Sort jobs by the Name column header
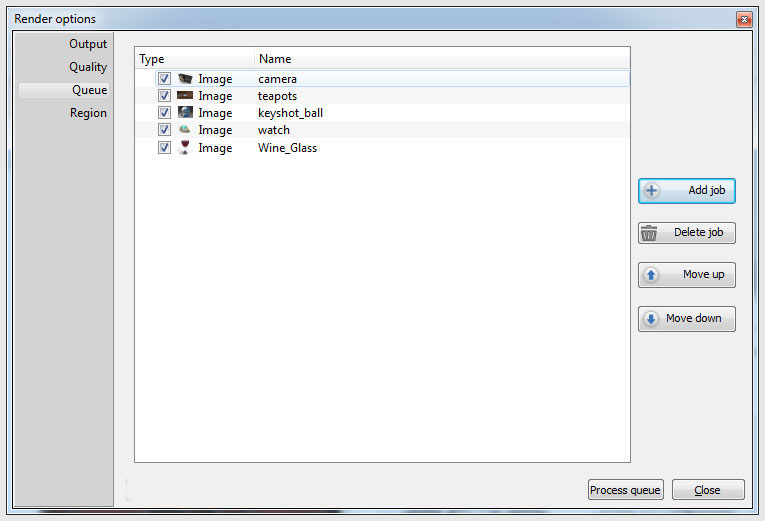Viewport: 765px width, 521px height. pyautogui.click(x=442, y=59)
